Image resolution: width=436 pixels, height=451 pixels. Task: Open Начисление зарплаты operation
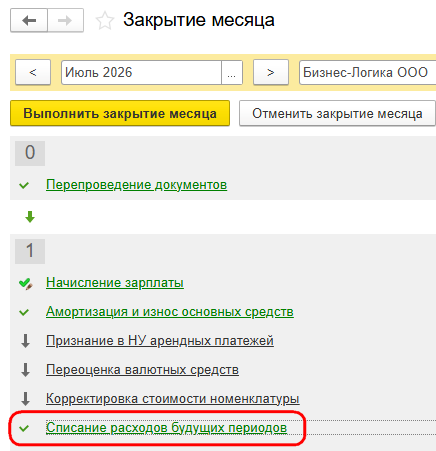click(x=115, y=283)
